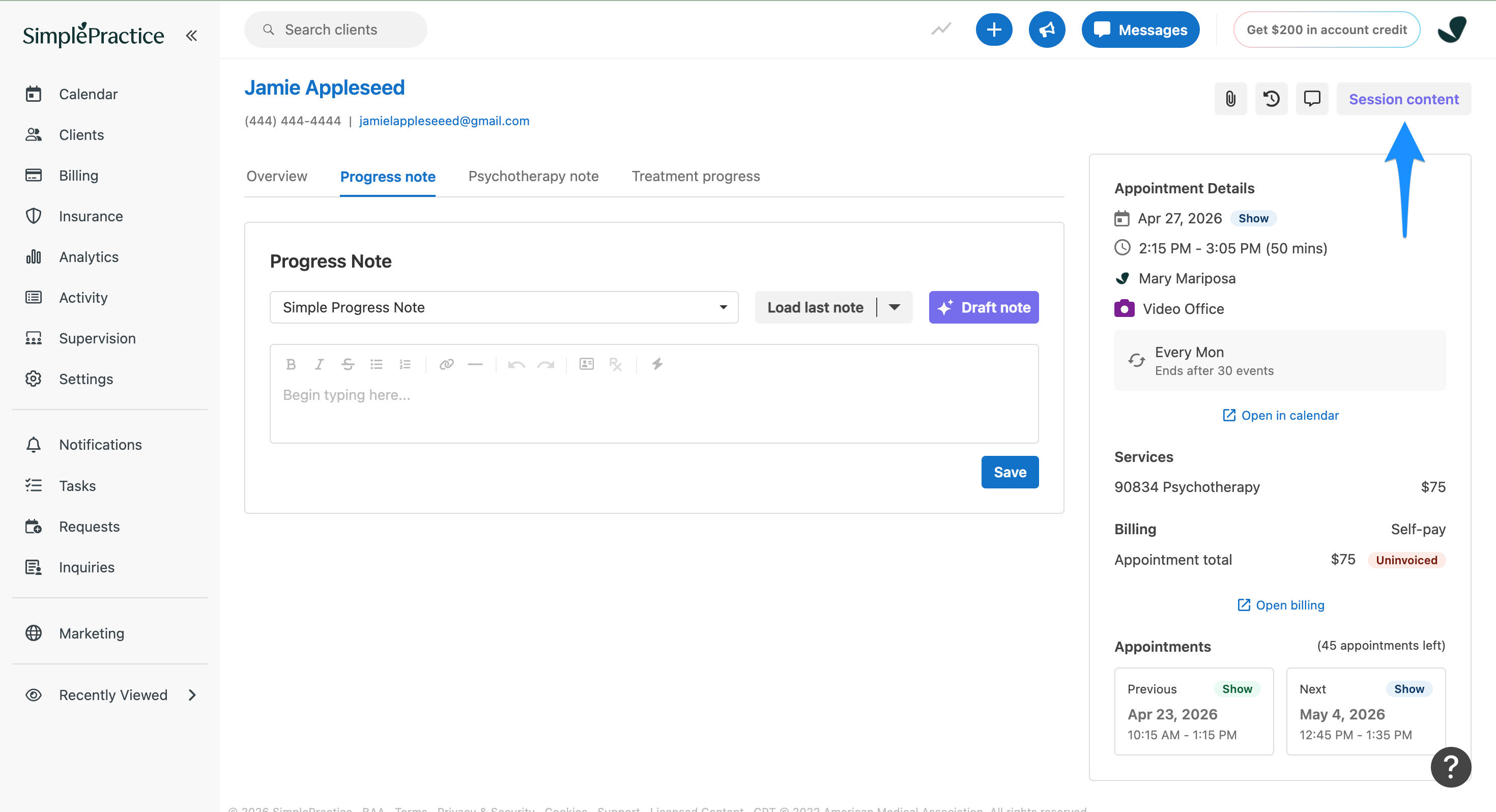Insert a bulleted list
The height and width of the screenshot is (812, 1496).
[x=377, y=364]
